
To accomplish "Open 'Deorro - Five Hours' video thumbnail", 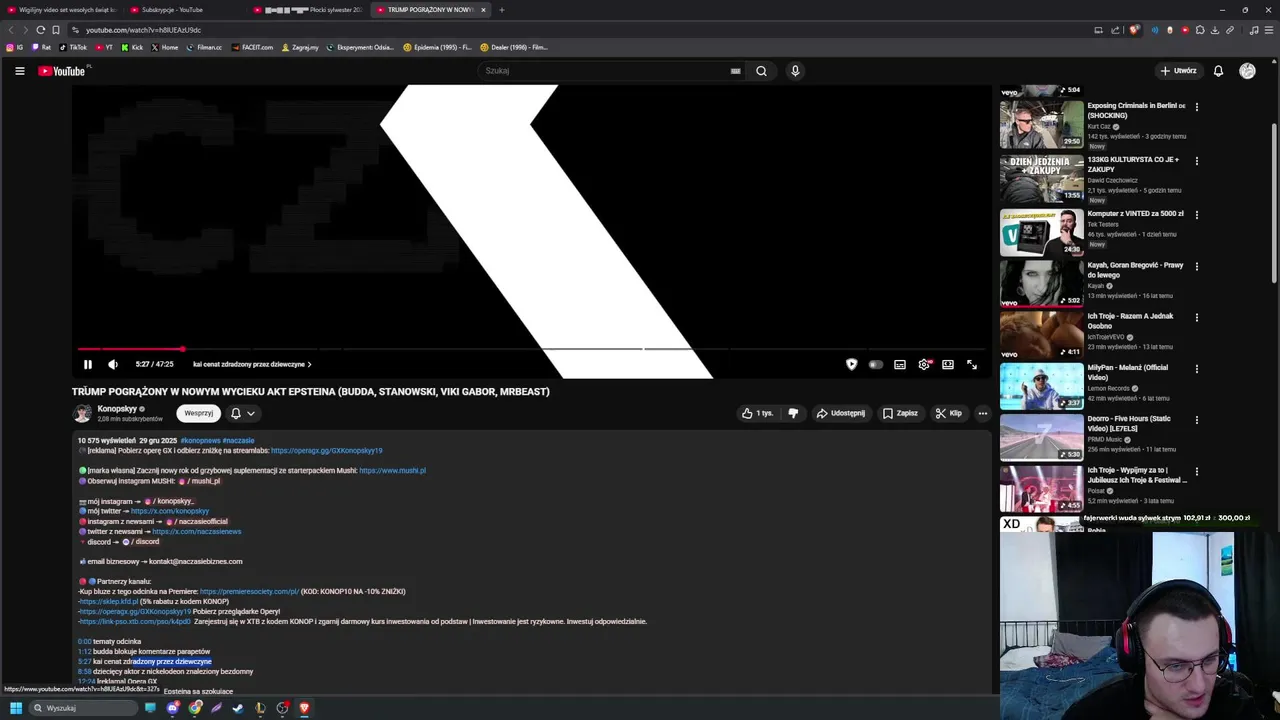I will click(x=1041, y=437).
